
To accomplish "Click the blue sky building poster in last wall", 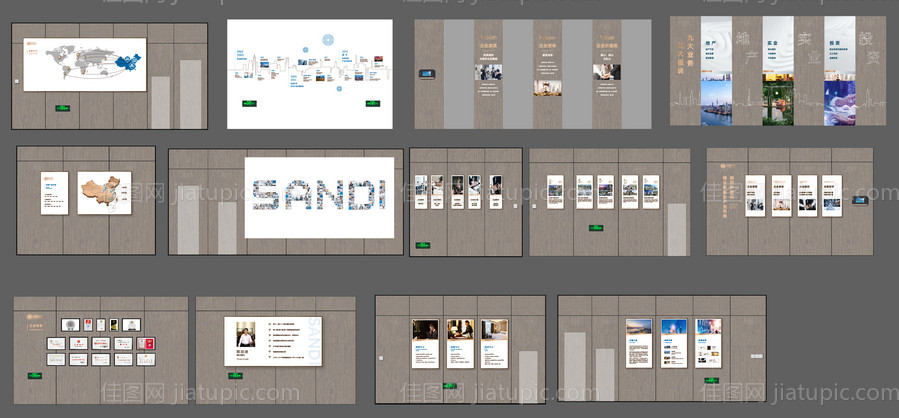I will click(673, 343).
